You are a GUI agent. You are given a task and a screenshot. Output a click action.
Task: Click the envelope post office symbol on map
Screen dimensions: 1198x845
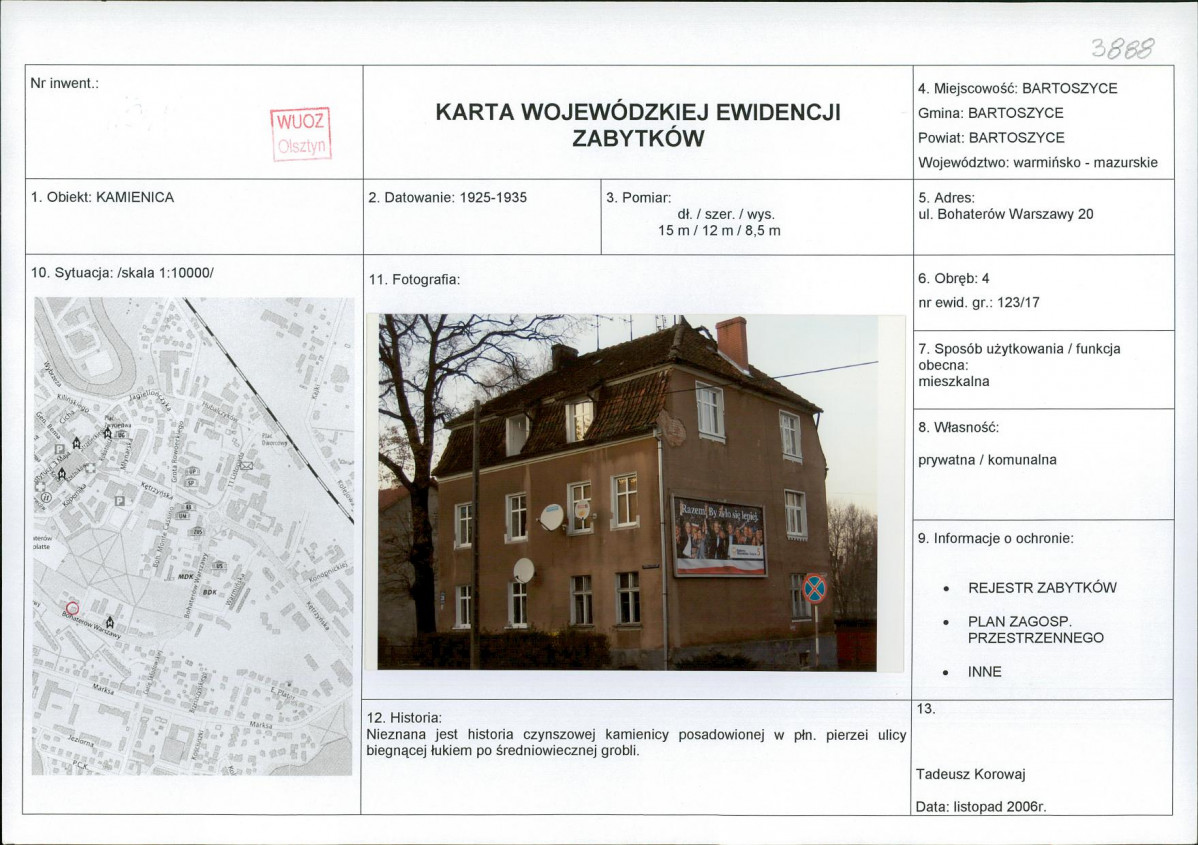point(246,465)
